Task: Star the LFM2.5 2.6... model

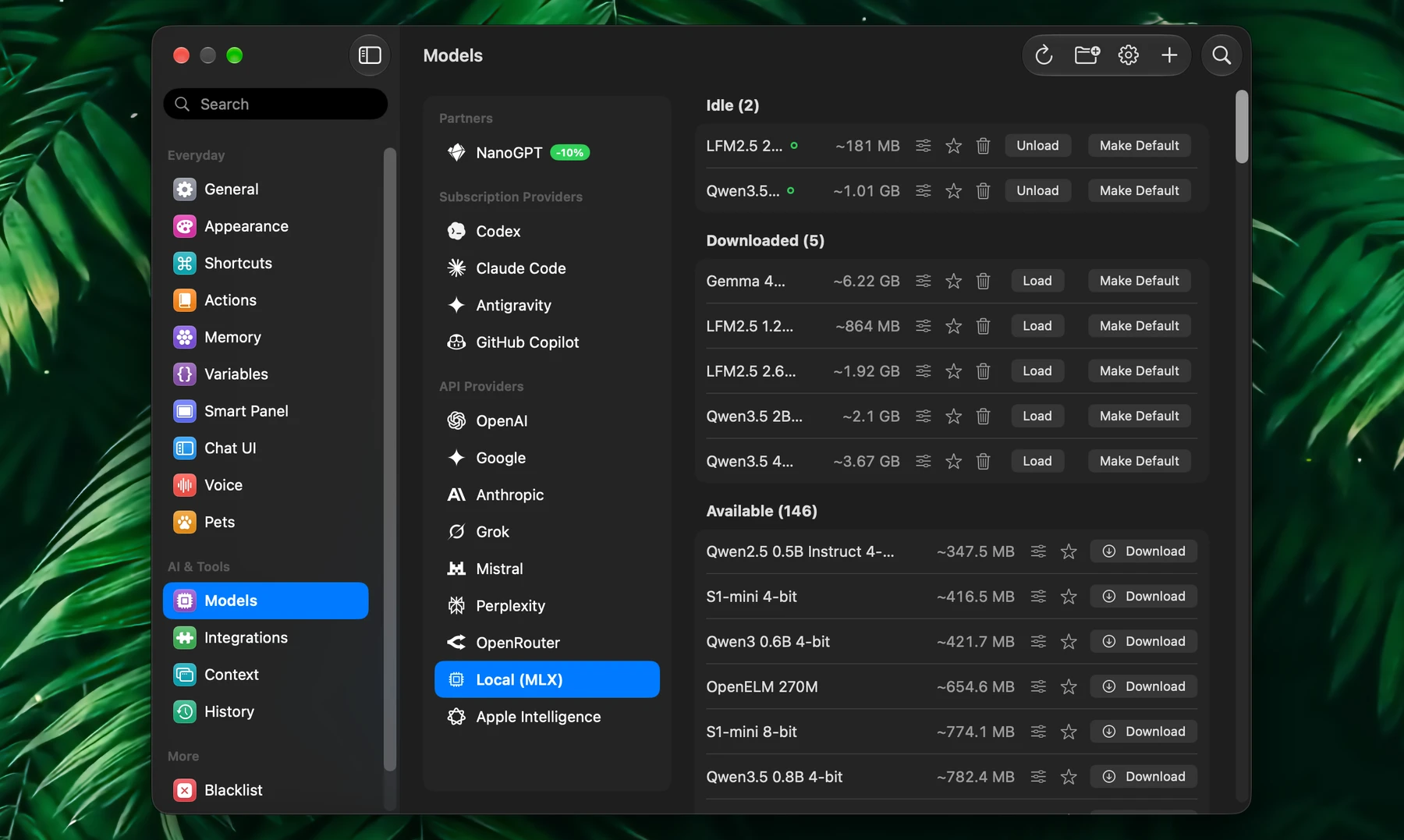Action: [953, 371]
